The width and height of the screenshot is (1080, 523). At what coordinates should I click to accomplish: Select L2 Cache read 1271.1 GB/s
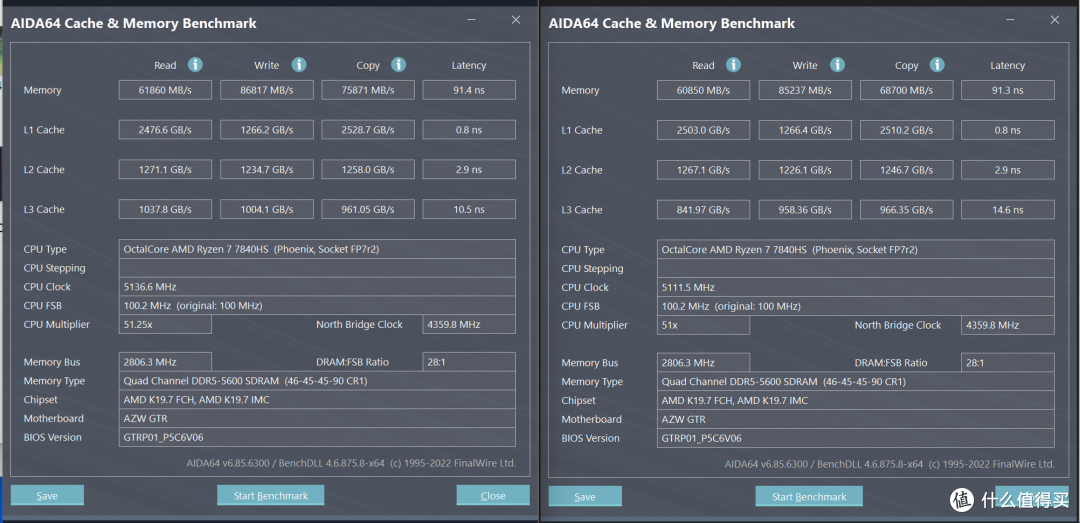pos(165,170)
